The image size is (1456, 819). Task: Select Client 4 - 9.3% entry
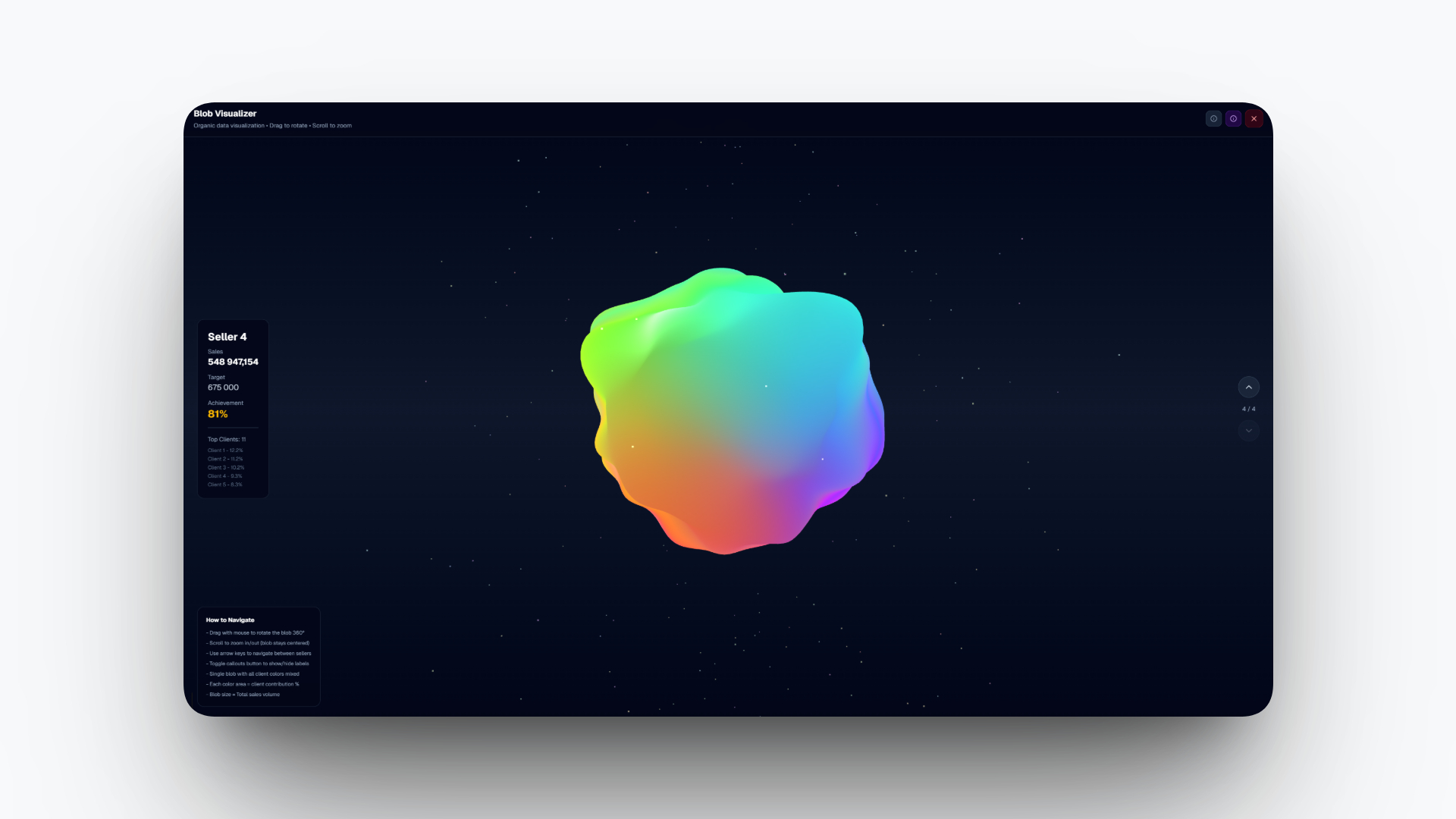(225, 476)
